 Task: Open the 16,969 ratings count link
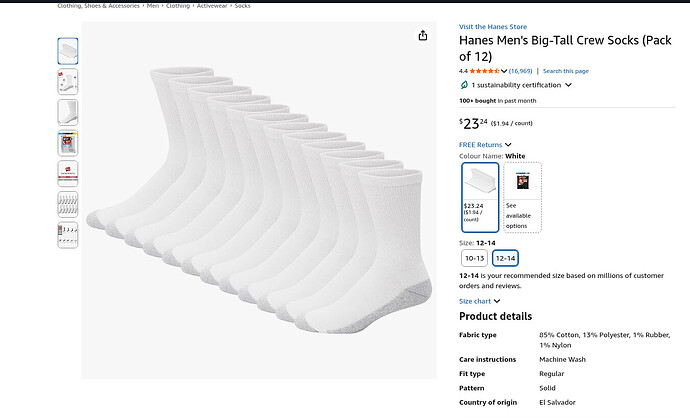coord(520,71)
